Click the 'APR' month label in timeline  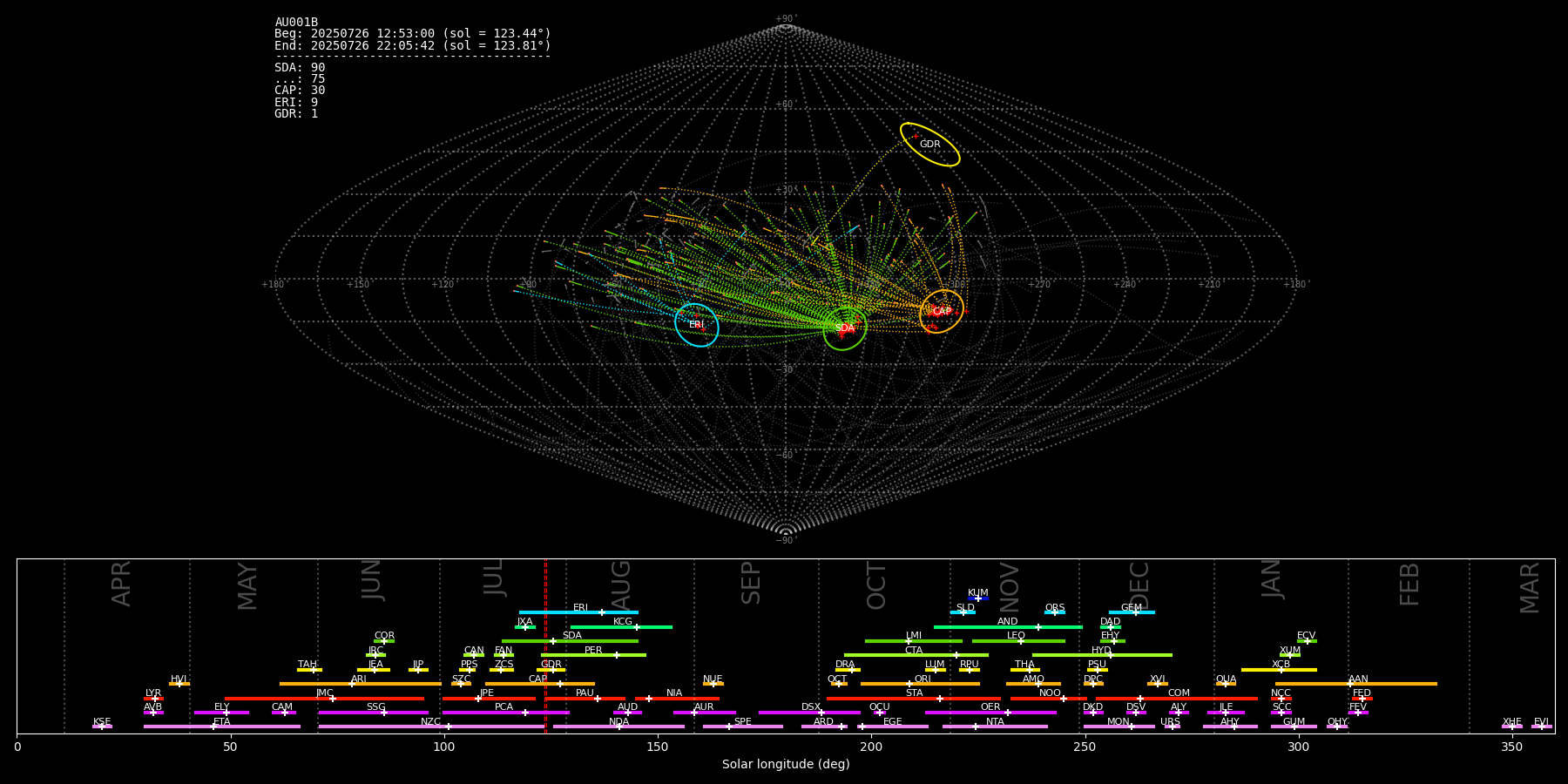(x=122, y=584)
